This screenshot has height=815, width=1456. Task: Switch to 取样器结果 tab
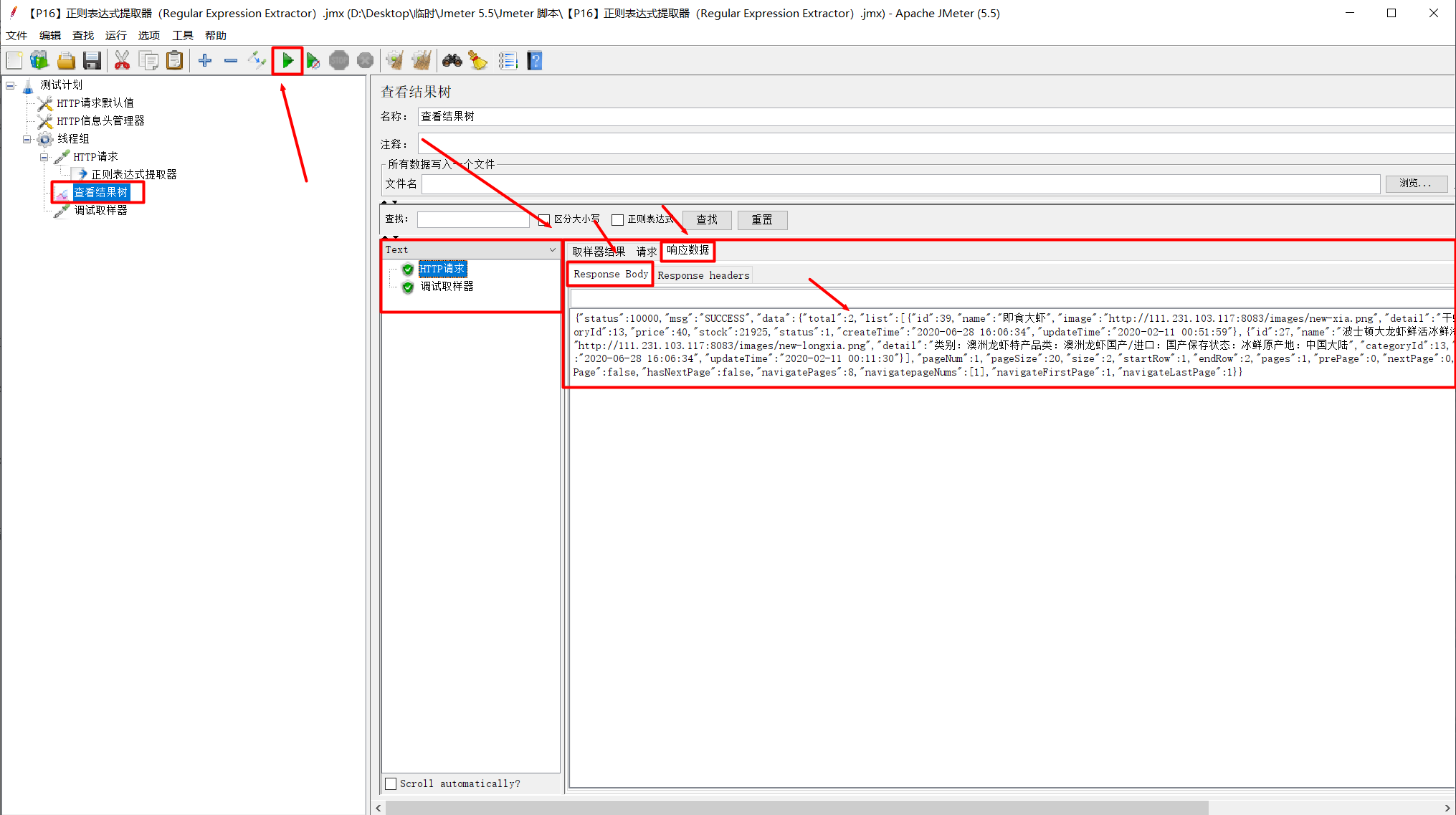click(599, 252)
